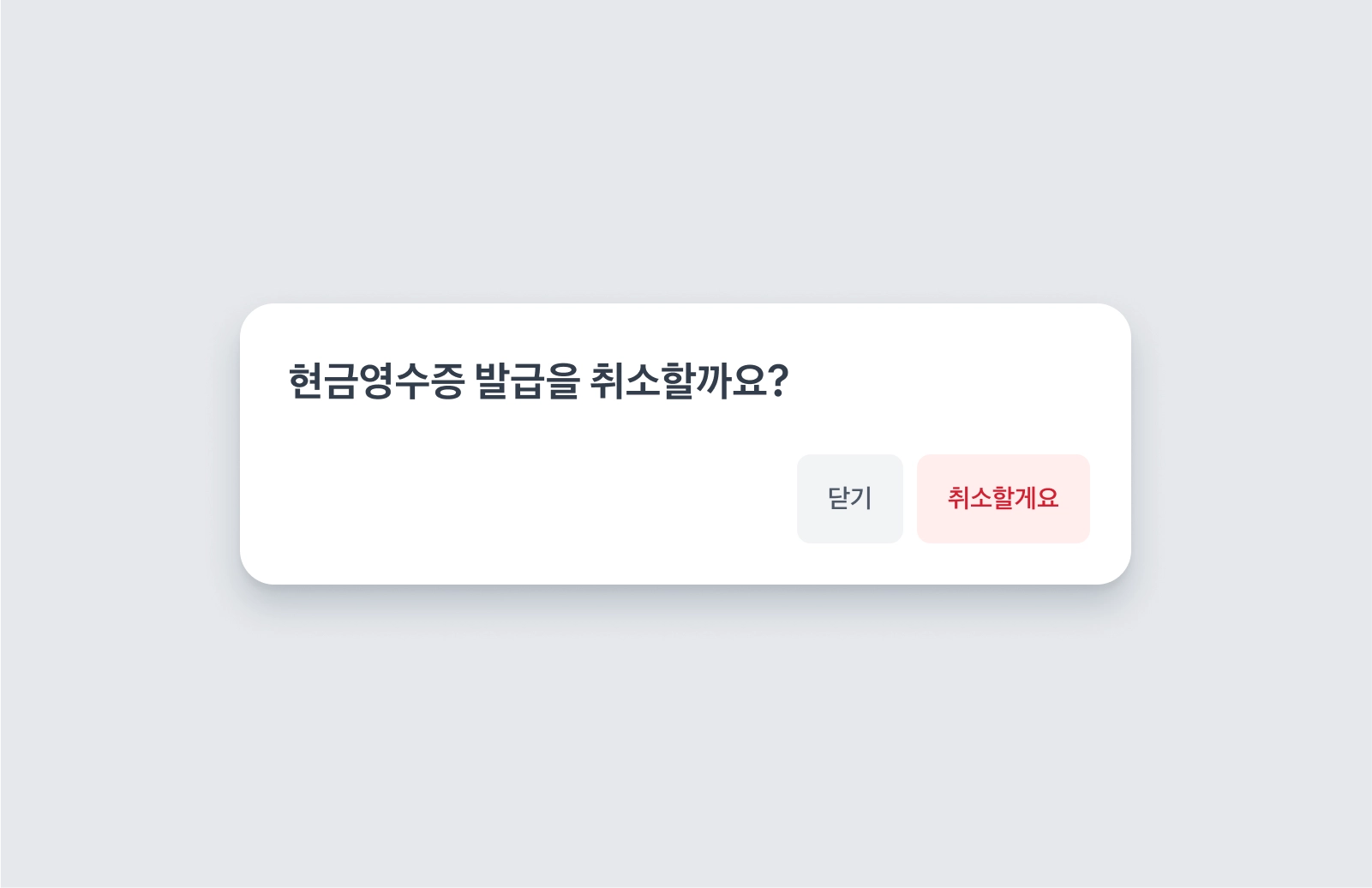Image resolution: width=1372 pixels, height=888 pixels.
Task: Choose the gray 닫기 option in dialog
Action: (x=849, y=499)
